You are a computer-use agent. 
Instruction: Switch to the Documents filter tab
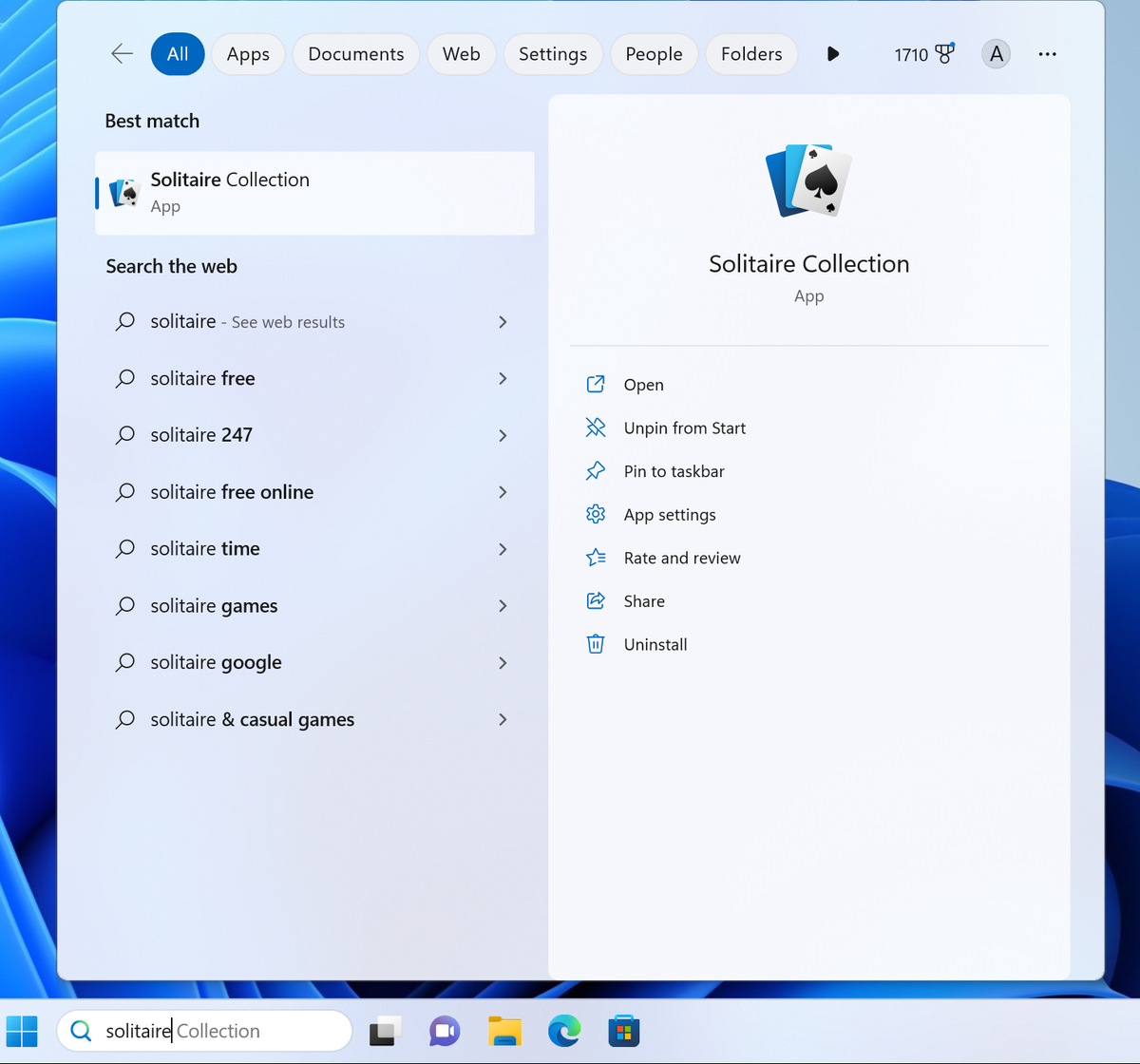coord(355,54)
